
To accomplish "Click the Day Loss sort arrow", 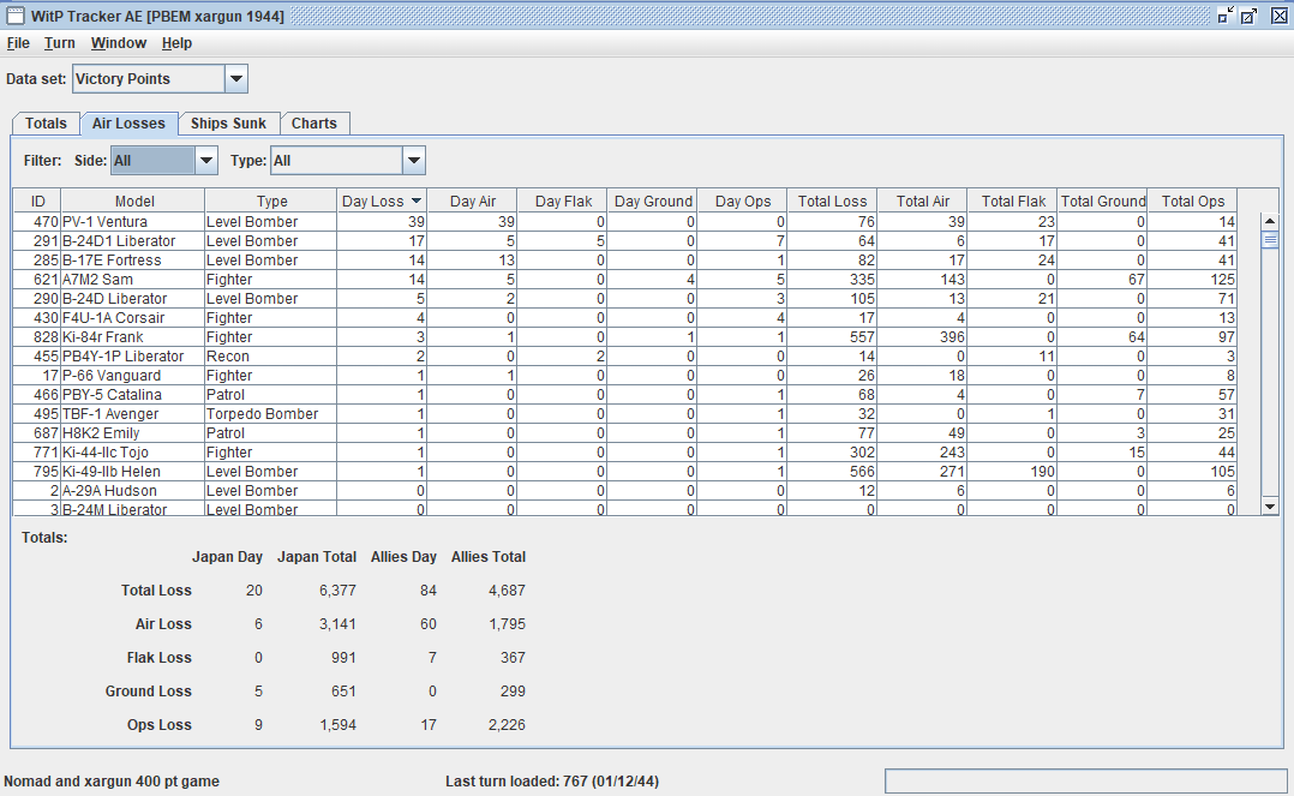I will pyautogui.click(x=417, y=201).
